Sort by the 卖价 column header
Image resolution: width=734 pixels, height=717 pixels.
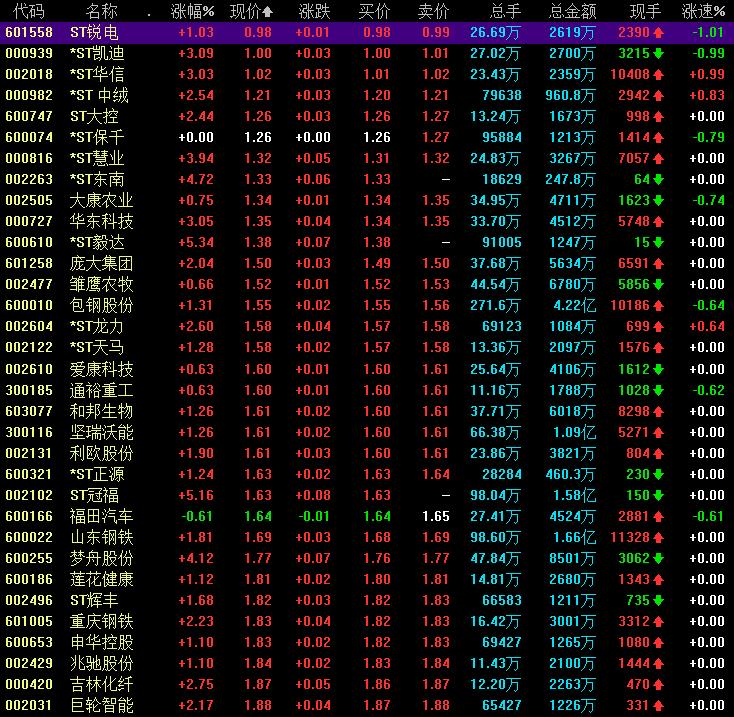tap(433, 11)
